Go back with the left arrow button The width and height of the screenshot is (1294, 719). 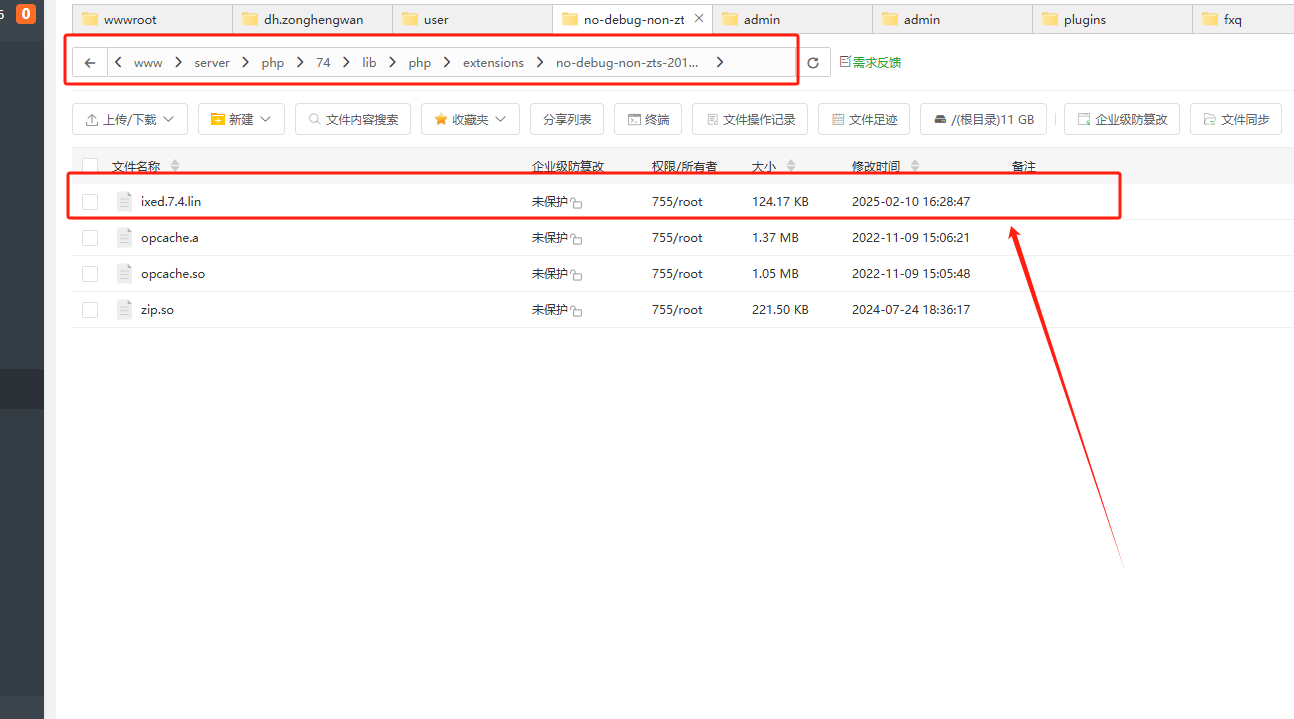[x=90, y=63]
